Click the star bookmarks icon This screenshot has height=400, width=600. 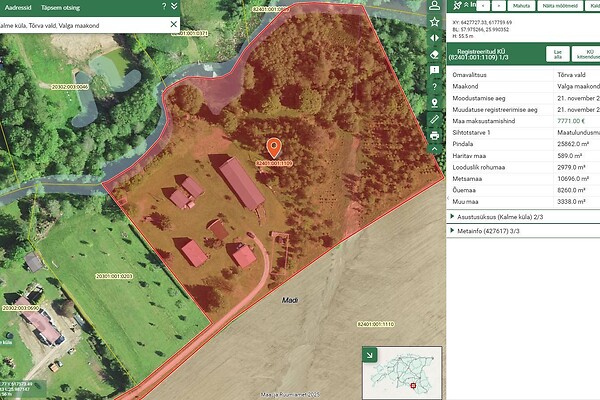pyautogui.click(x=434, y=21)
